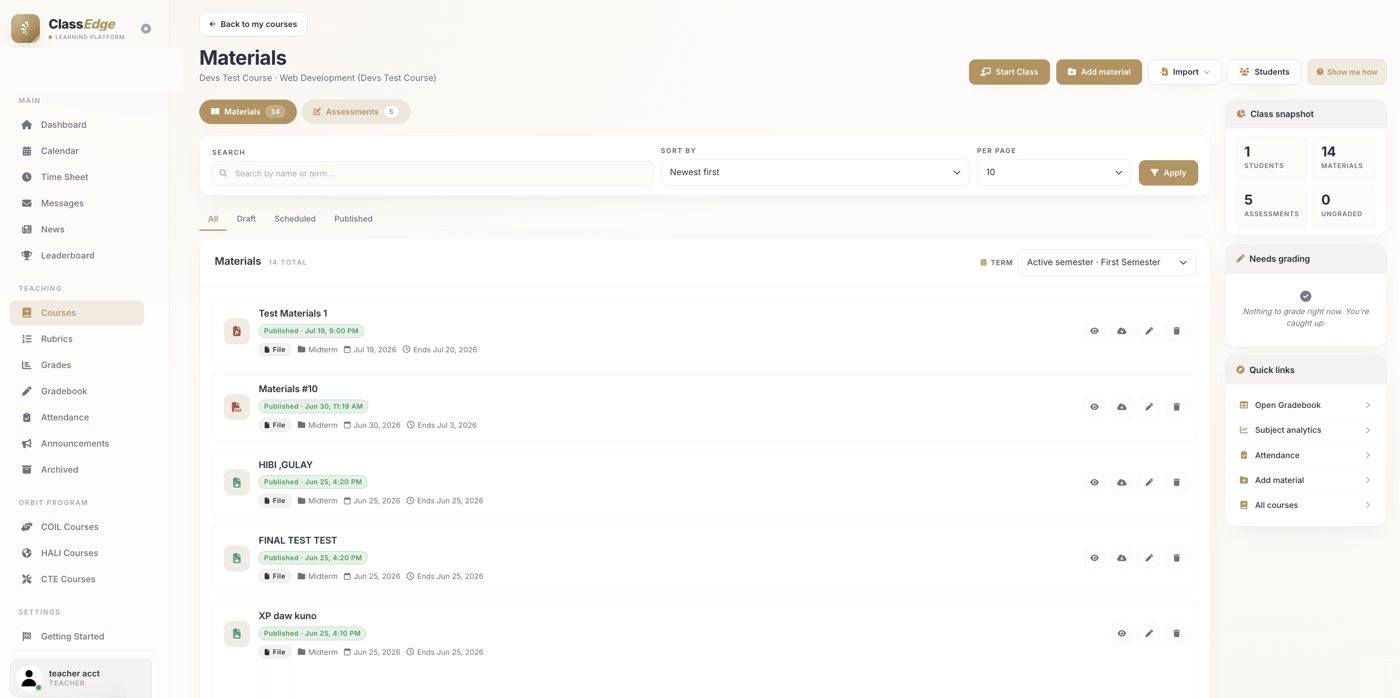Focus the search by name field
The width and height of the screenshot is (1400, 698).
433,173
